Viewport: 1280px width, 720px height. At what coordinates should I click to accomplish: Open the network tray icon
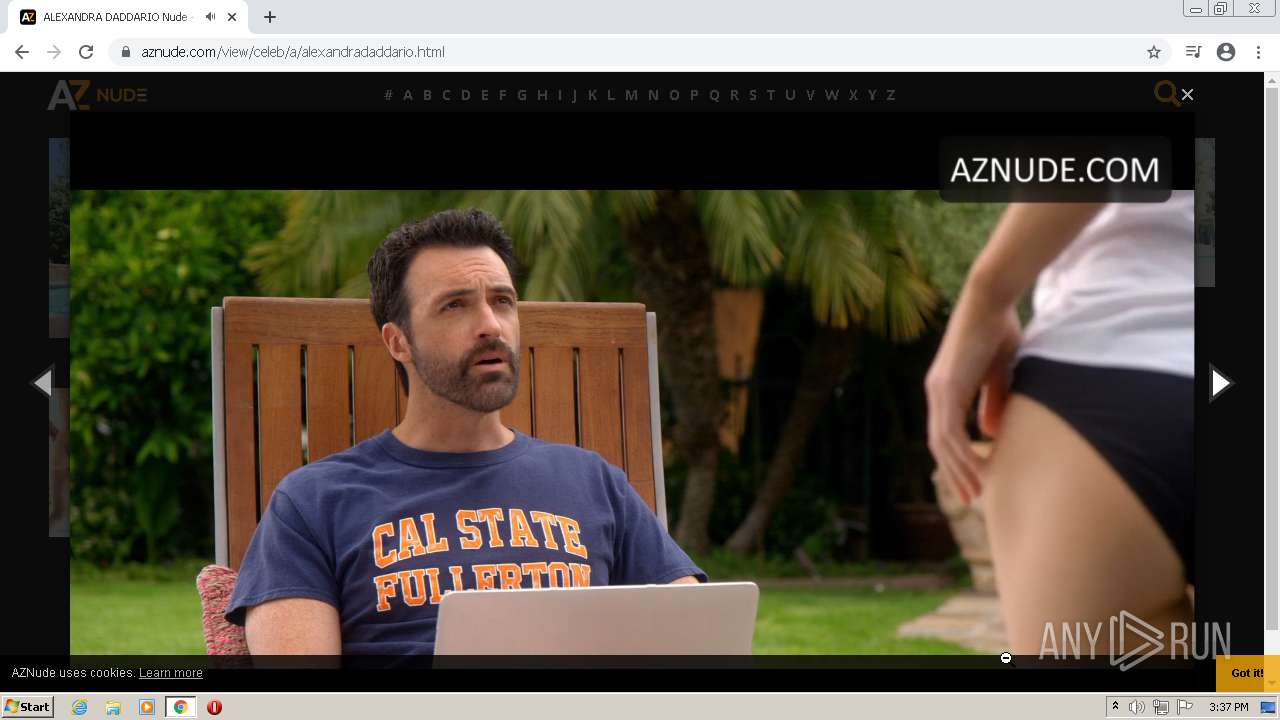tap(1161, 707)
